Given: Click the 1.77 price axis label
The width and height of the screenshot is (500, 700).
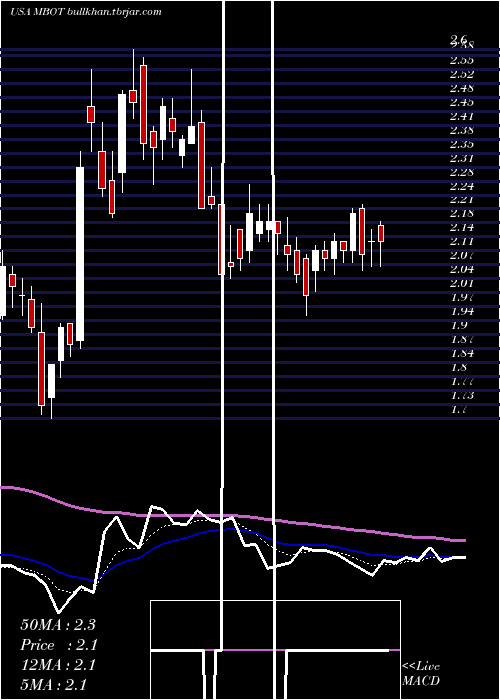Looking at the screenshot, I should (x=462, y=381).
